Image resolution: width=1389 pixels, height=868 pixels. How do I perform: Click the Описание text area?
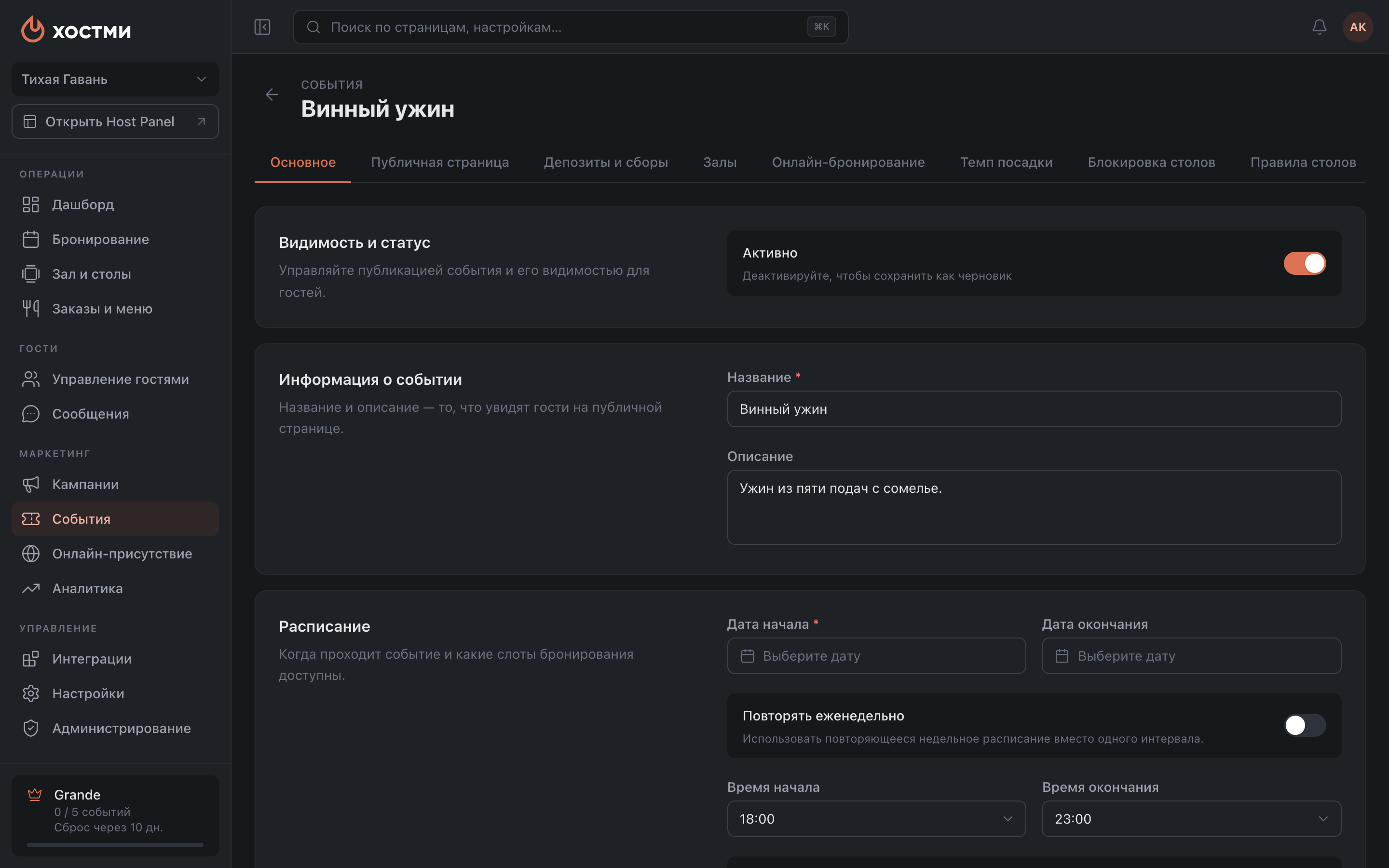(x=1034, y=507)
